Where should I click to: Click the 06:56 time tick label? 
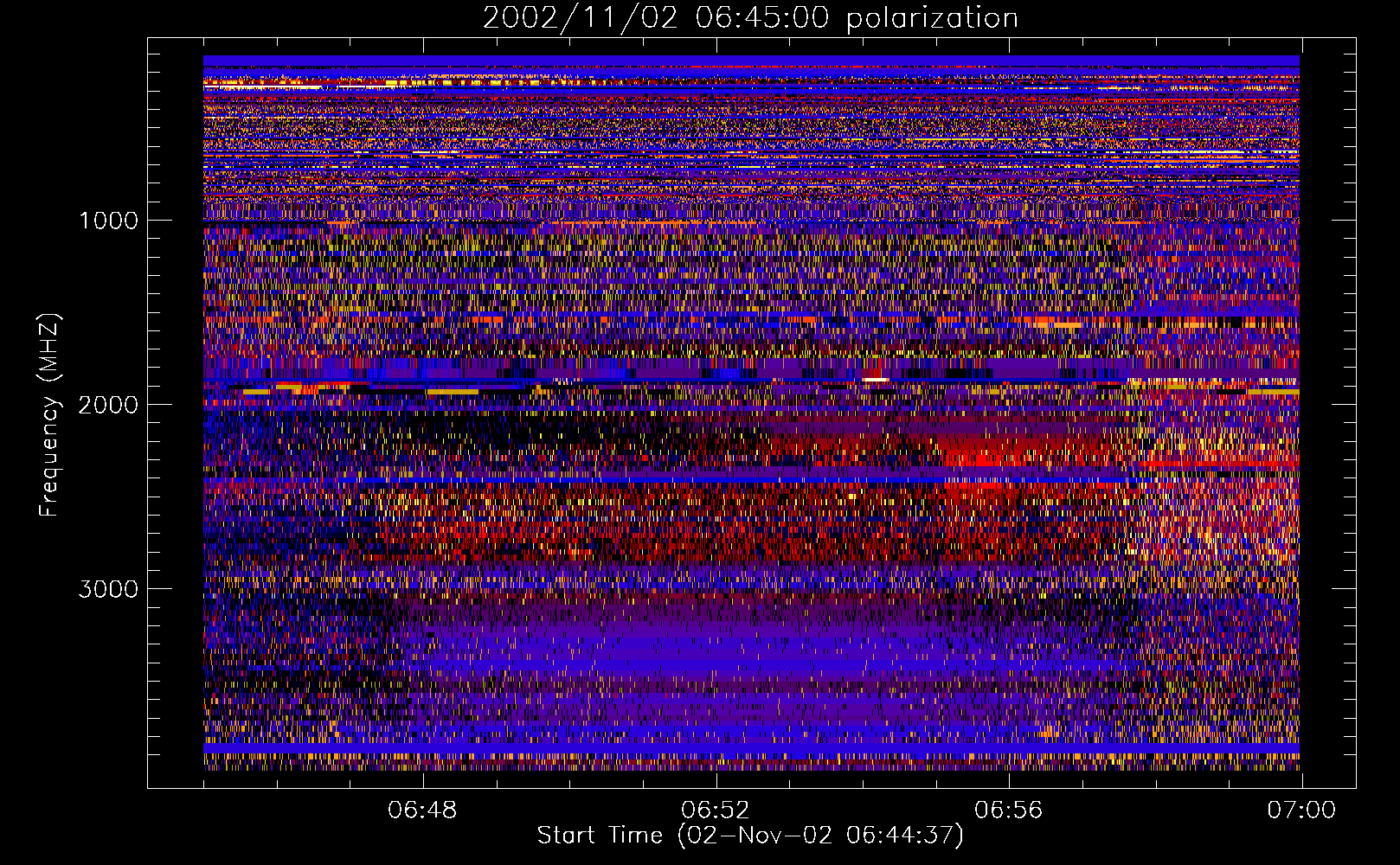(1009, 811)
